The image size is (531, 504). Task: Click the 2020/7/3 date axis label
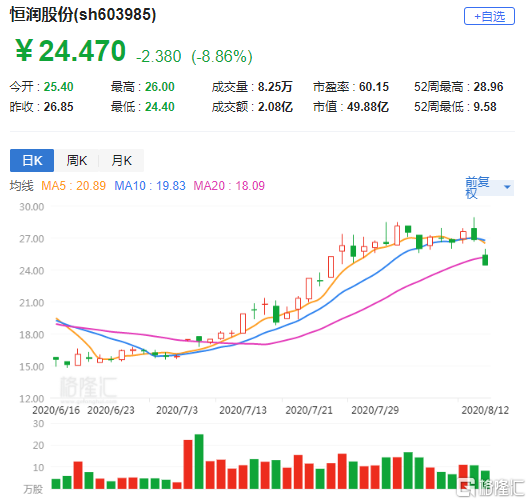point(177,410)
